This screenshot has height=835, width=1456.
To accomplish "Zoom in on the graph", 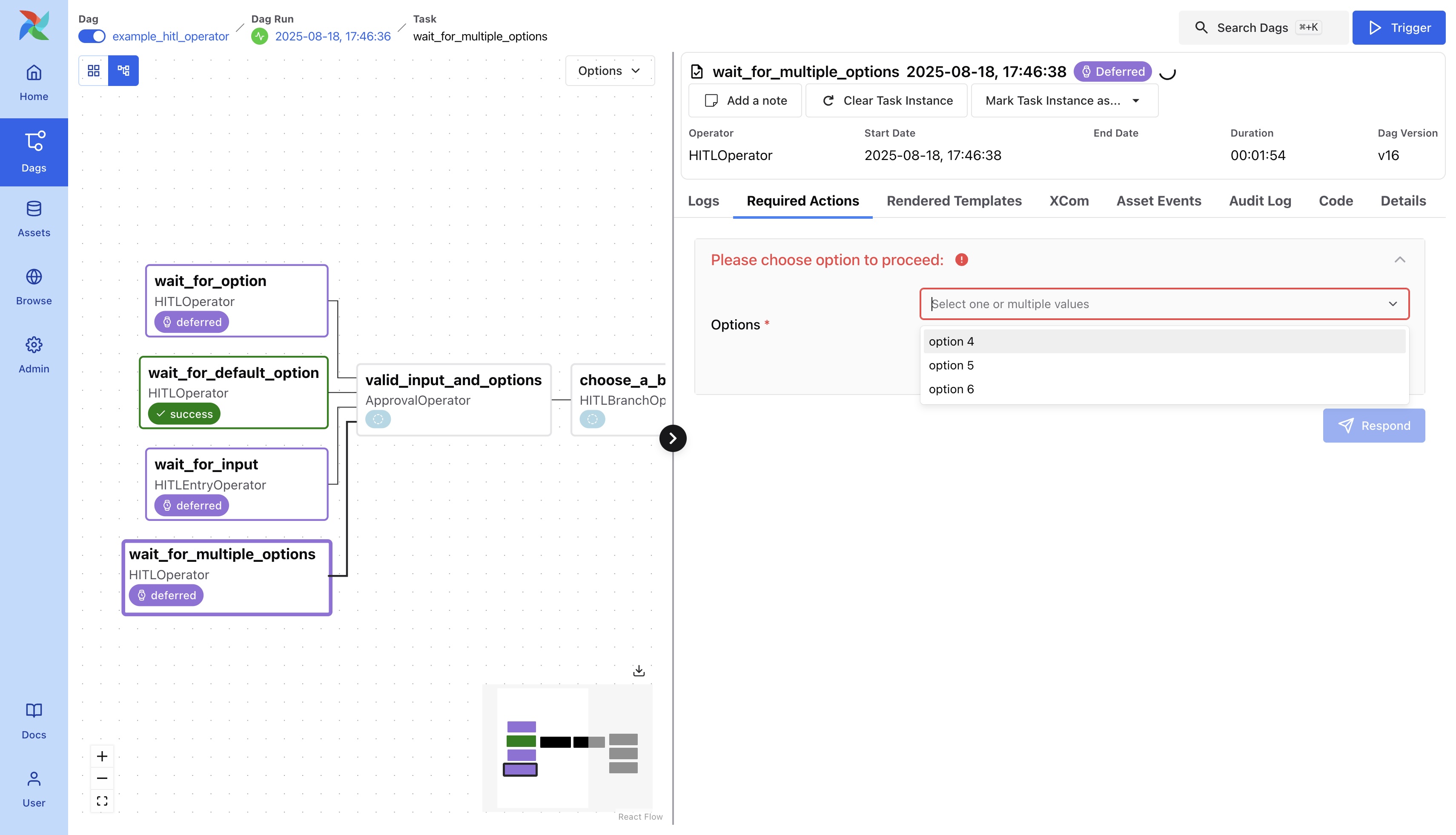I will 102,756.
